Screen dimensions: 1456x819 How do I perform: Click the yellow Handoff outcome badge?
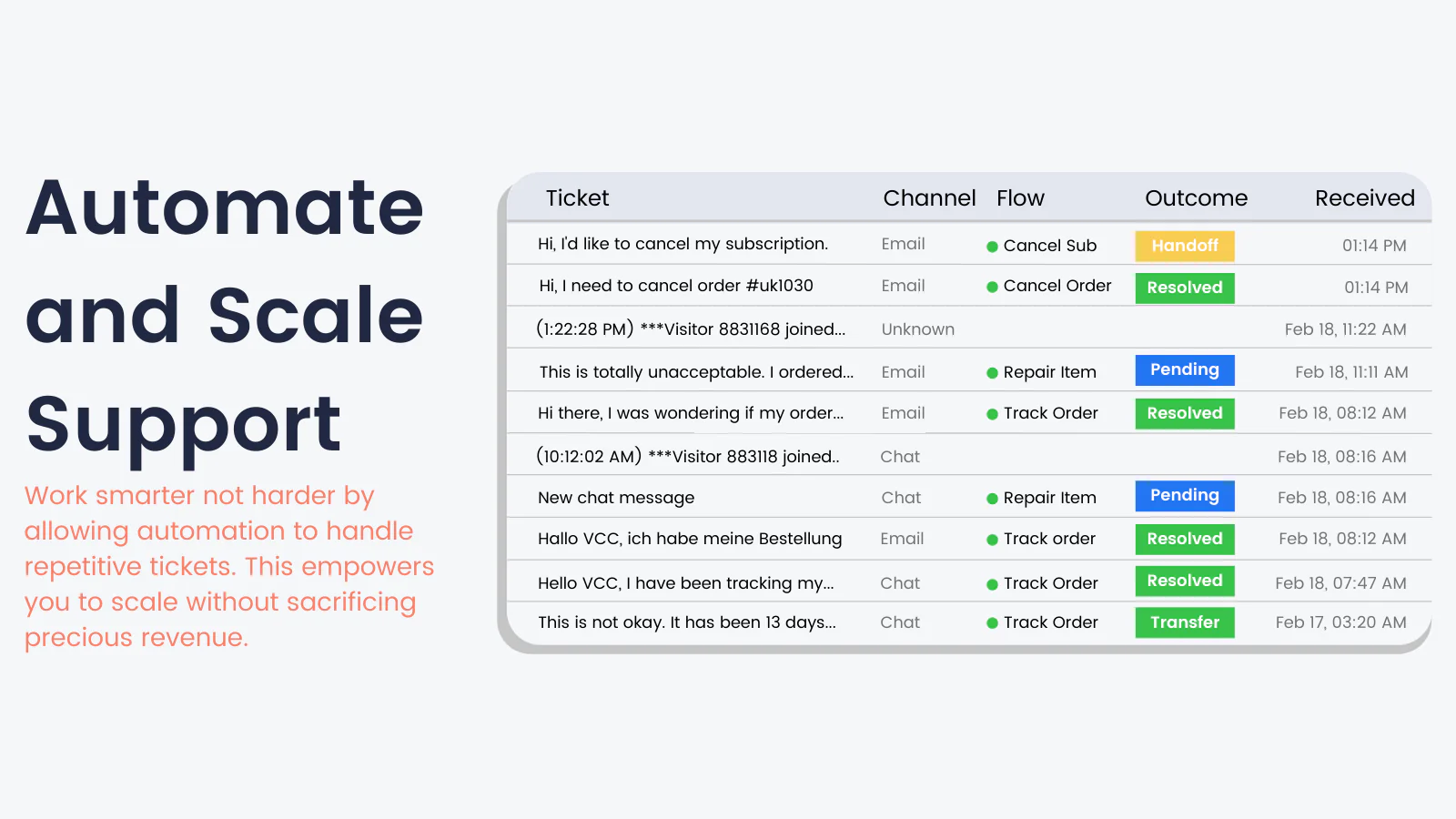click(1184, 246)
